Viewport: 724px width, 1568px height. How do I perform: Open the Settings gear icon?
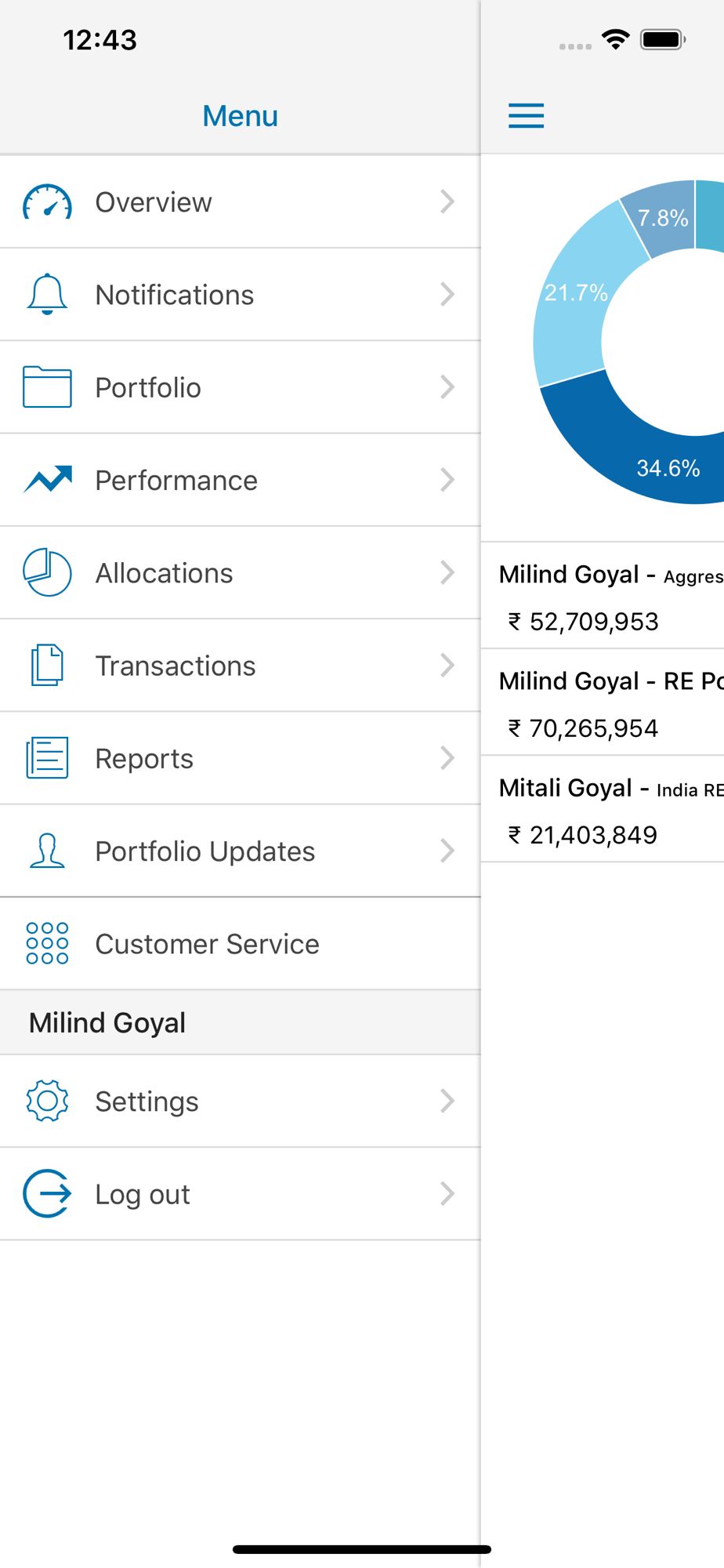(x=47, y=1101)
